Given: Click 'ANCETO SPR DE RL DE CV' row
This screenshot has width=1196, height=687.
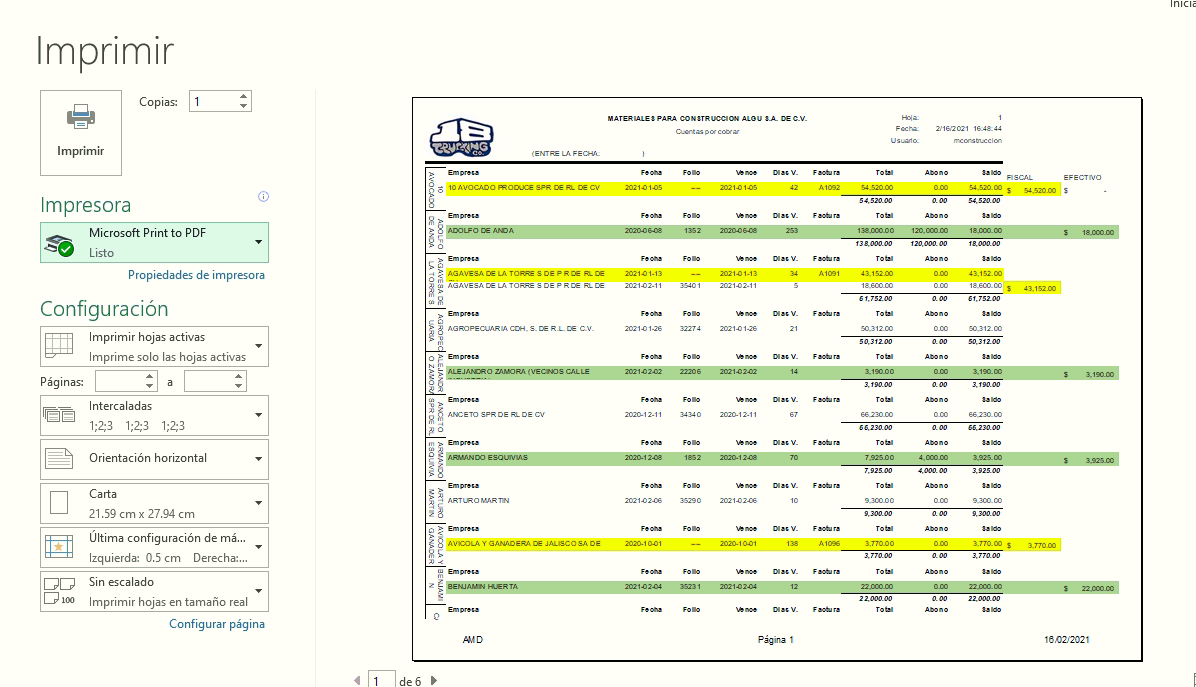Looking at the screenshot, I should [x=725, y=415].
